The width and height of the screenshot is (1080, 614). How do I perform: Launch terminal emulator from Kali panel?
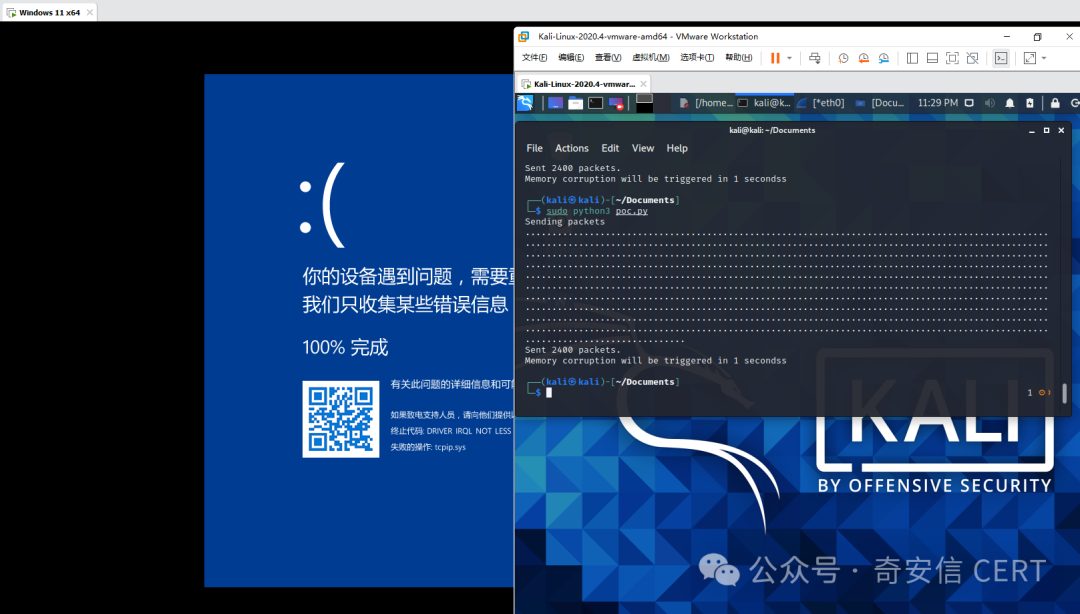tap(595, 103)
